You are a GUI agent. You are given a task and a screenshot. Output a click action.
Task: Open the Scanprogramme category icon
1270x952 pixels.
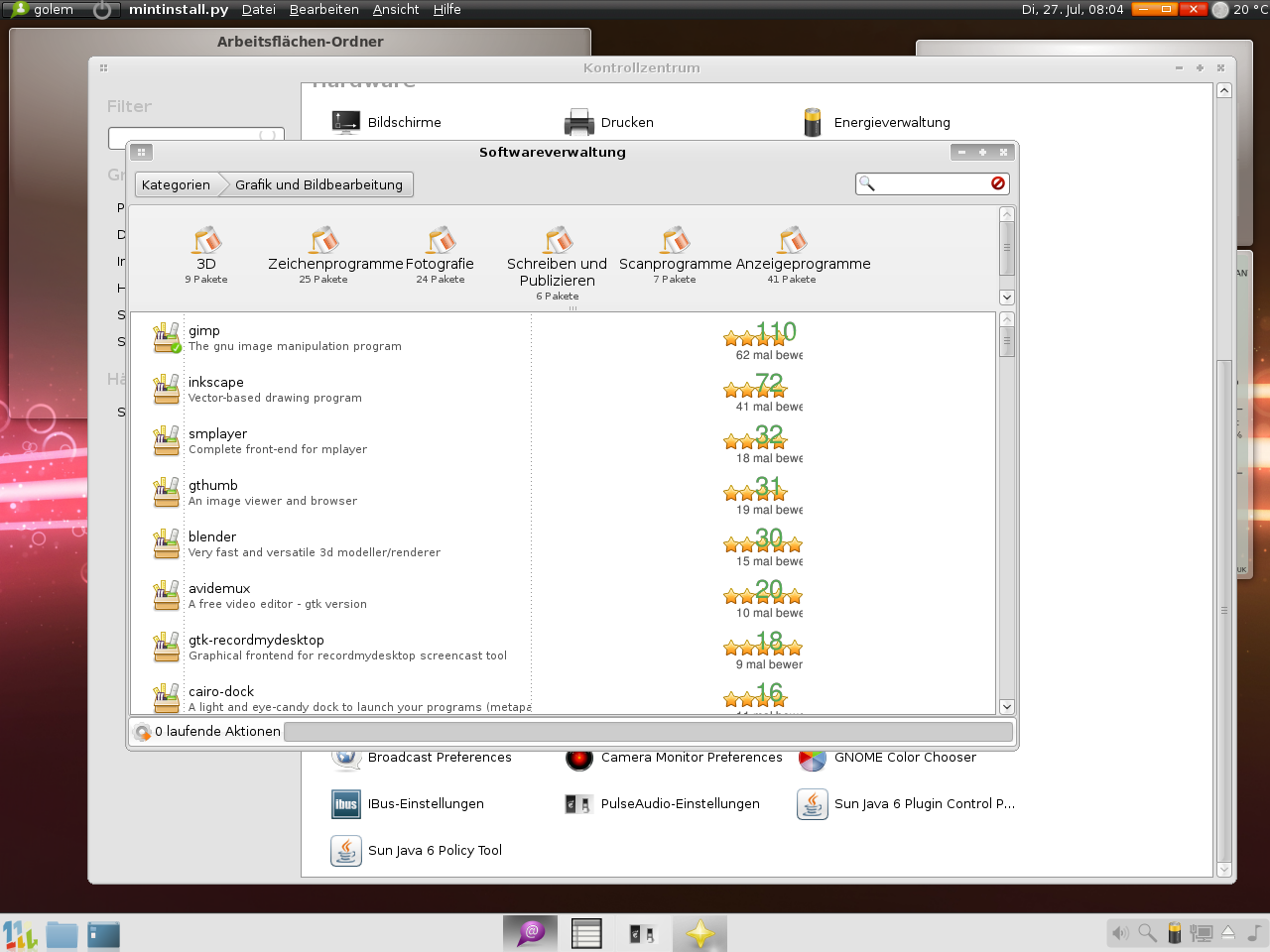point(675,240)
